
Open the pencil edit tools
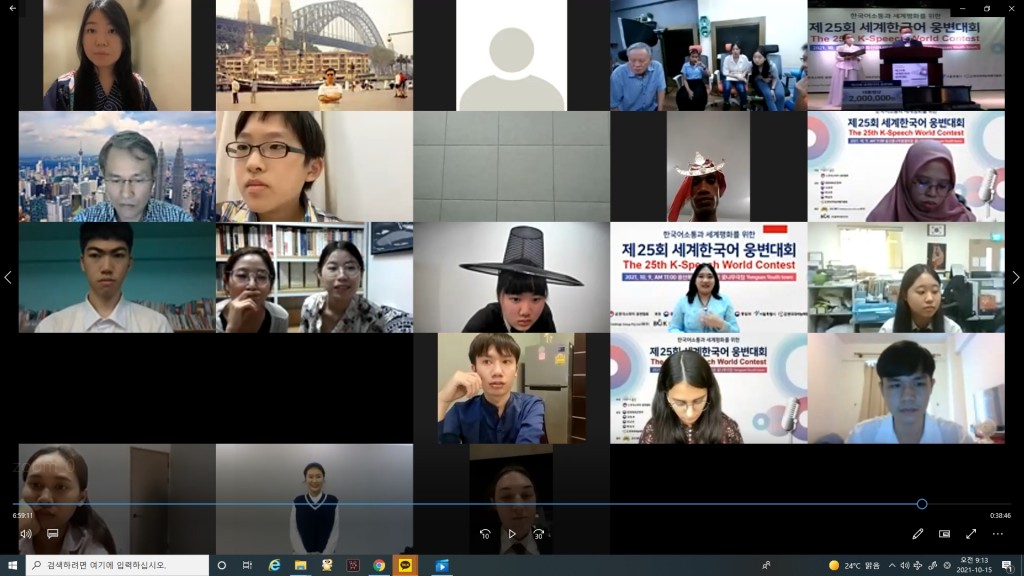coord(918,534)
